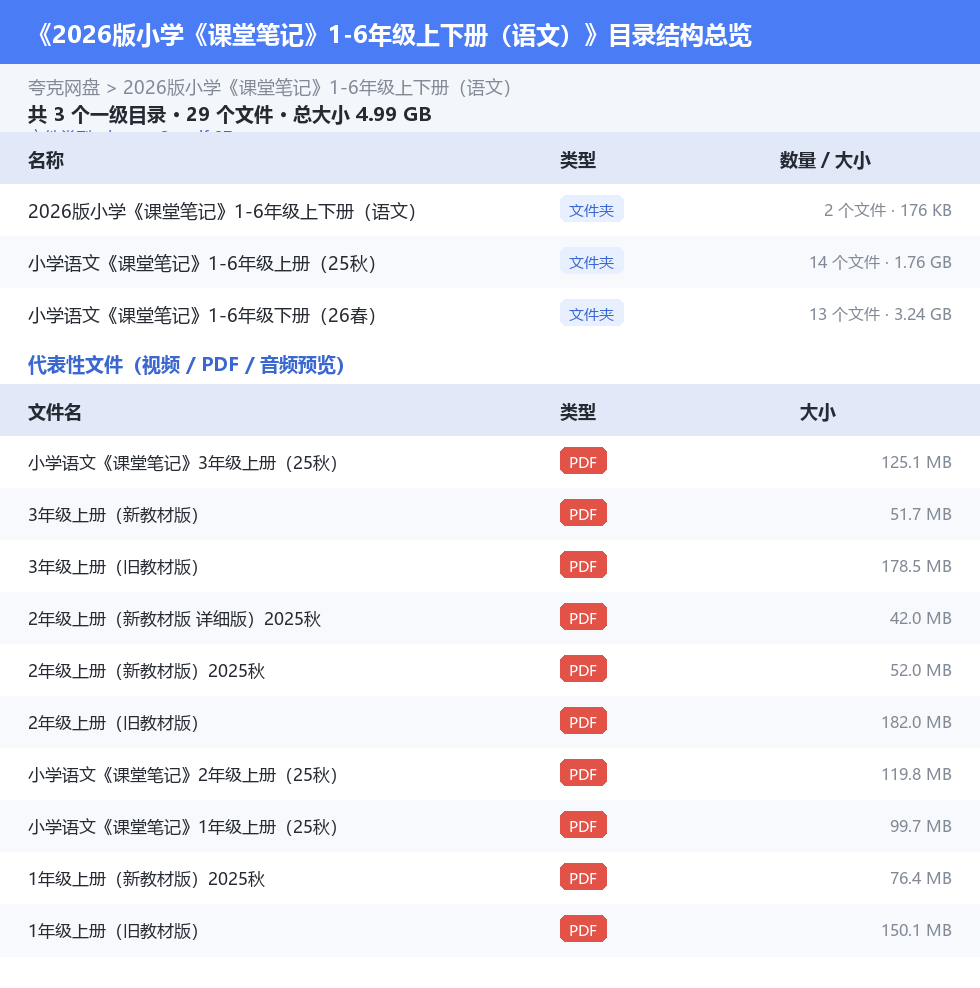This screenshot has height=988, width=980.
Task: Click 类型 header in the file table
Action: click(x=577, y=412)
